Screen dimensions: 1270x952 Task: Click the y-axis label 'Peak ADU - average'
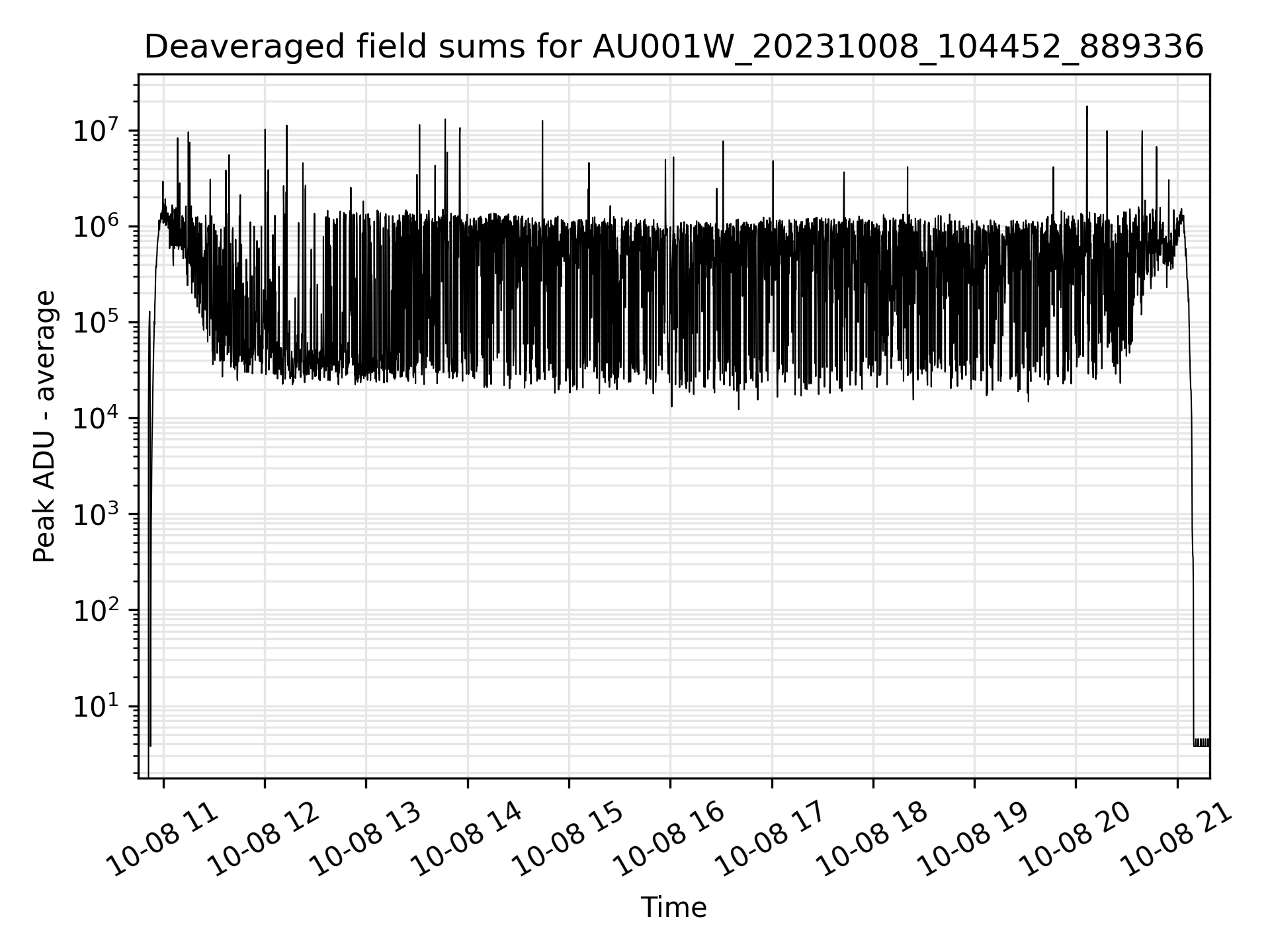[x=44, y=426]
